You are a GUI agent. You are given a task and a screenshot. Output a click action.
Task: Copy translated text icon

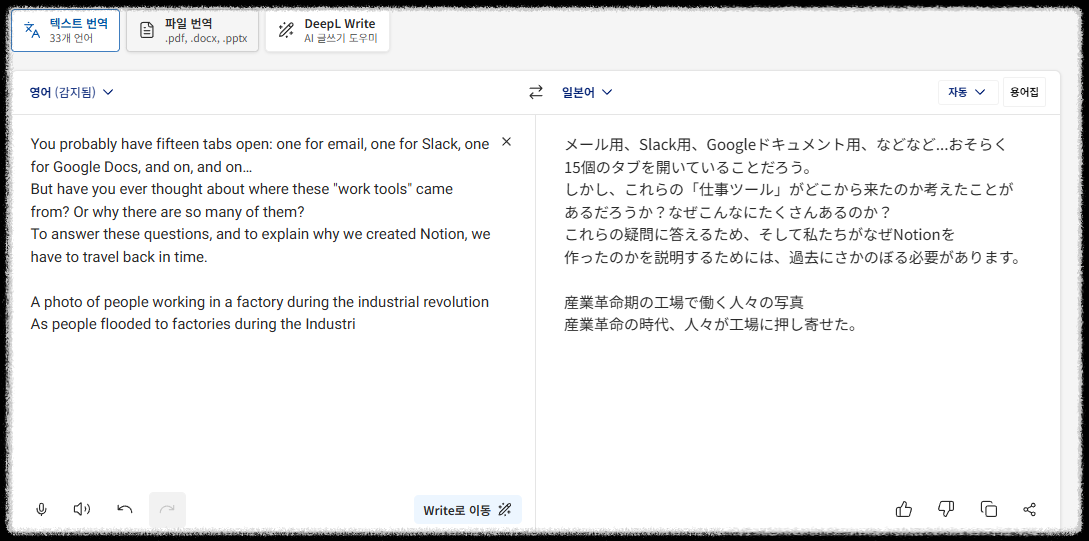point(988,509)
